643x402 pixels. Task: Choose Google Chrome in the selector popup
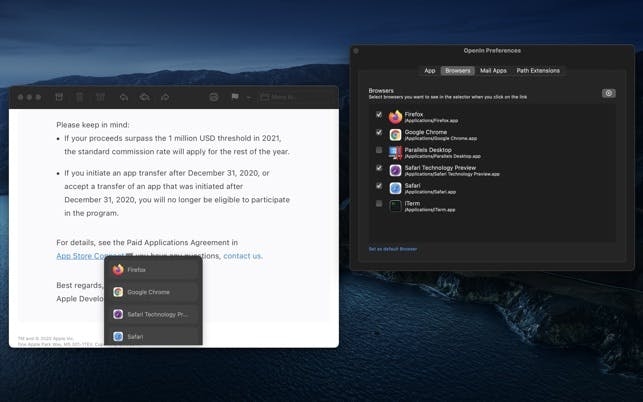153,292
